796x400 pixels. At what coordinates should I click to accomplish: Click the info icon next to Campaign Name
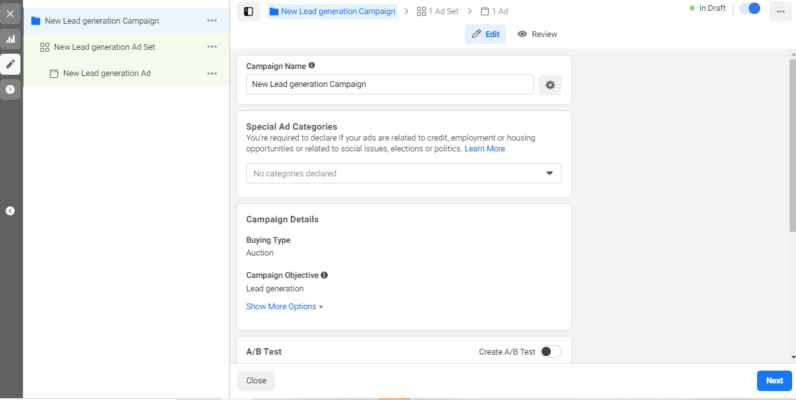(312, 65)
